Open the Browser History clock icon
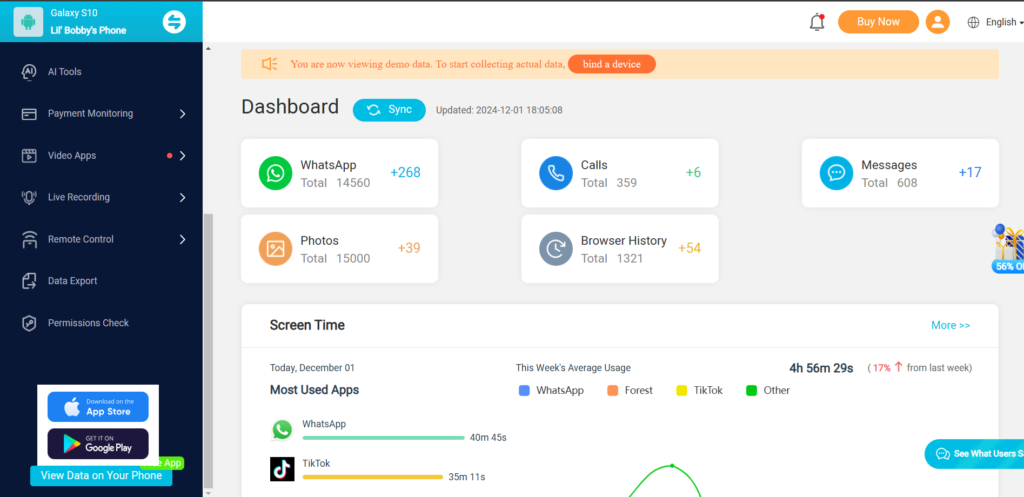The image size is (1024, 497). pos(556,249)
